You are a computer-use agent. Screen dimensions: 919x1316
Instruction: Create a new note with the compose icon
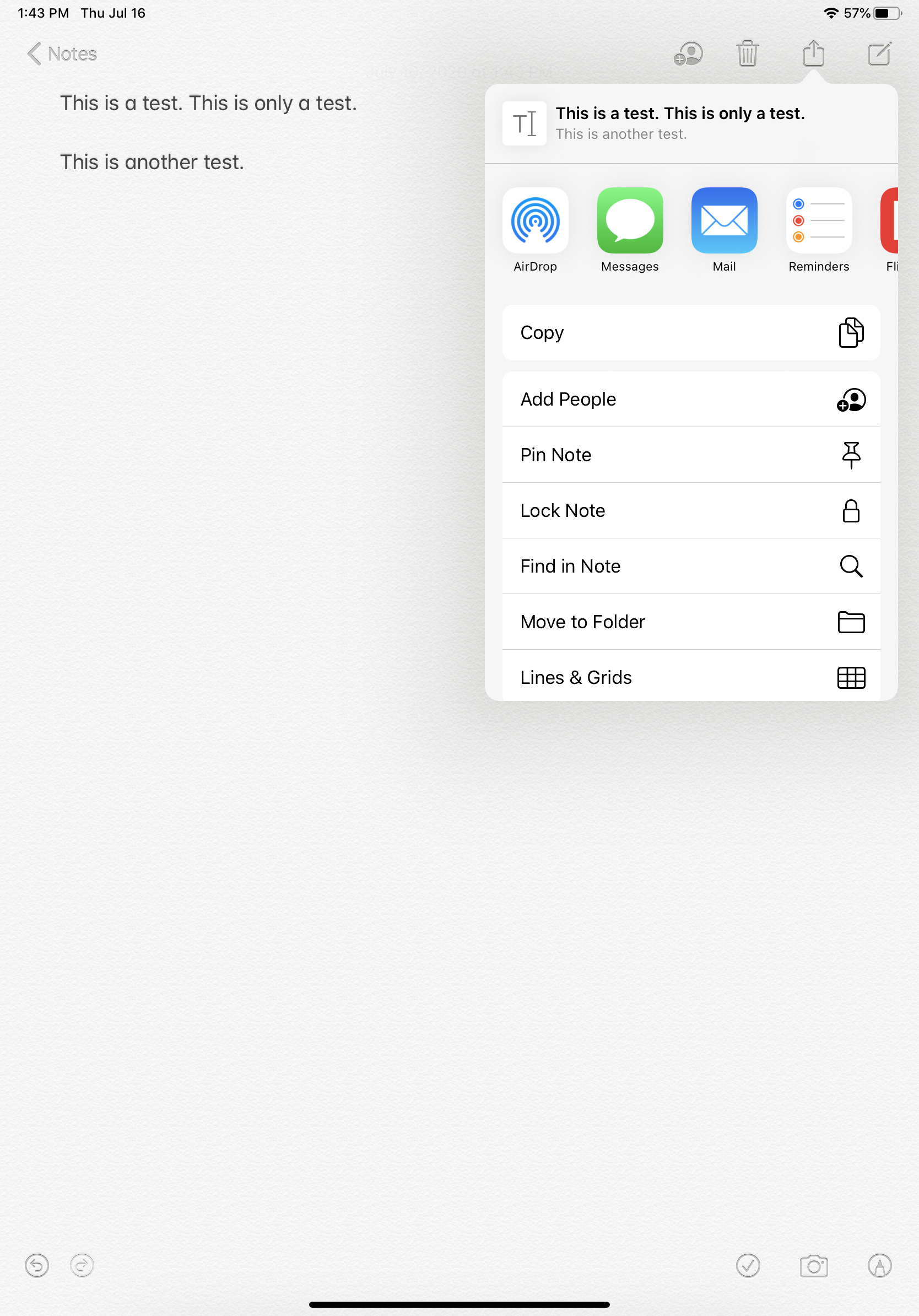879,53
